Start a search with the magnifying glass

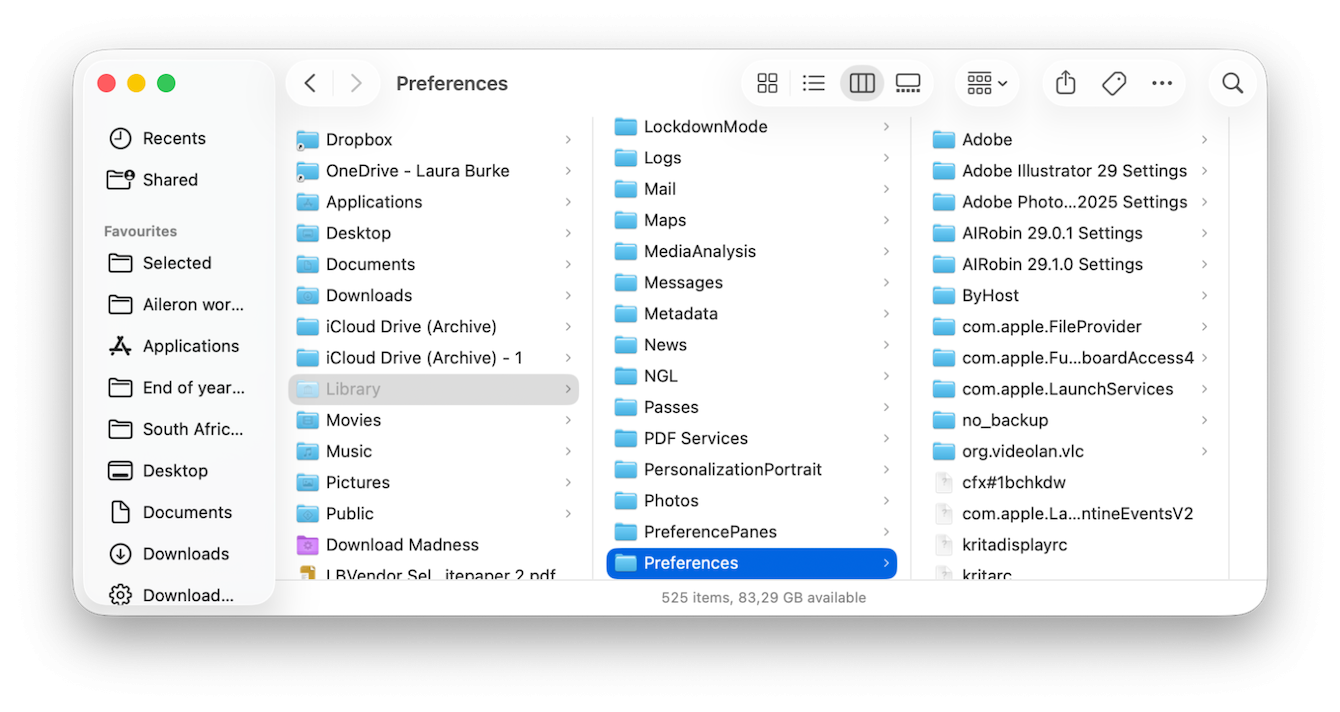pyautogui.click(x=1231, y=83)
